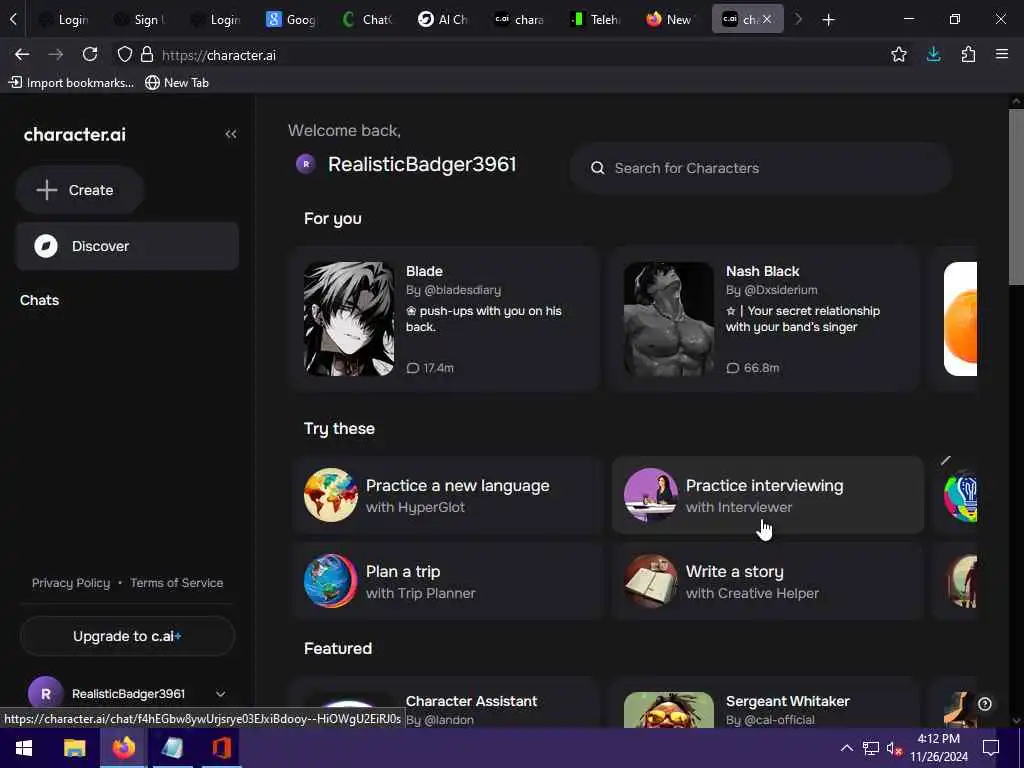This screenshot has height=768, width=1024.
Task: Open the Privacy Policy link
Action: (71, 583)
